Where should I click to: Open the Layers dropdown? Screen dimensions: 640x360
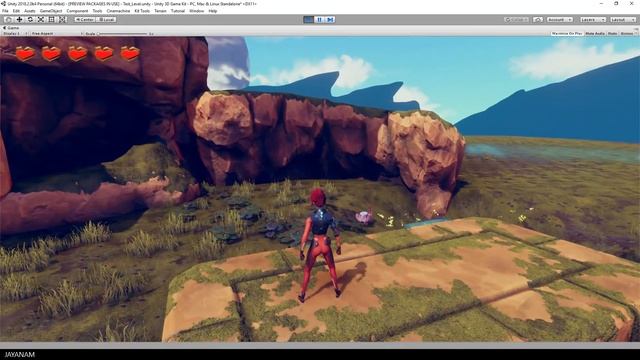tap(593, 20)
